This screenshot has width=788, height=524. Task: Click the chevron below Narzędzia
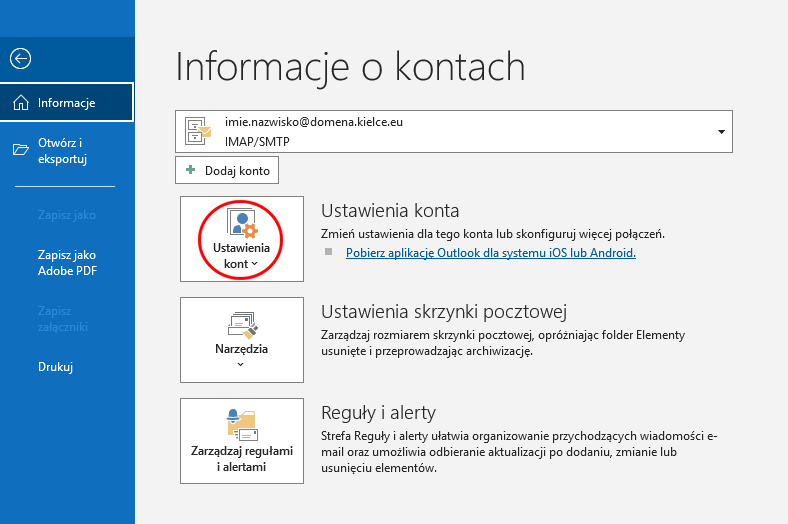tap(240, 364)
